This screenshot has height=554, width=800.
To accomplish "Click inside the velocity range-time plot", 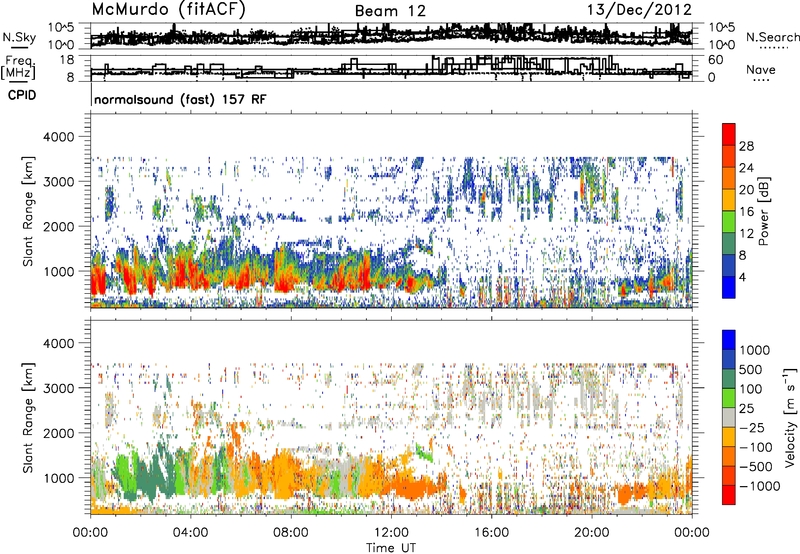I will (391, 417).
